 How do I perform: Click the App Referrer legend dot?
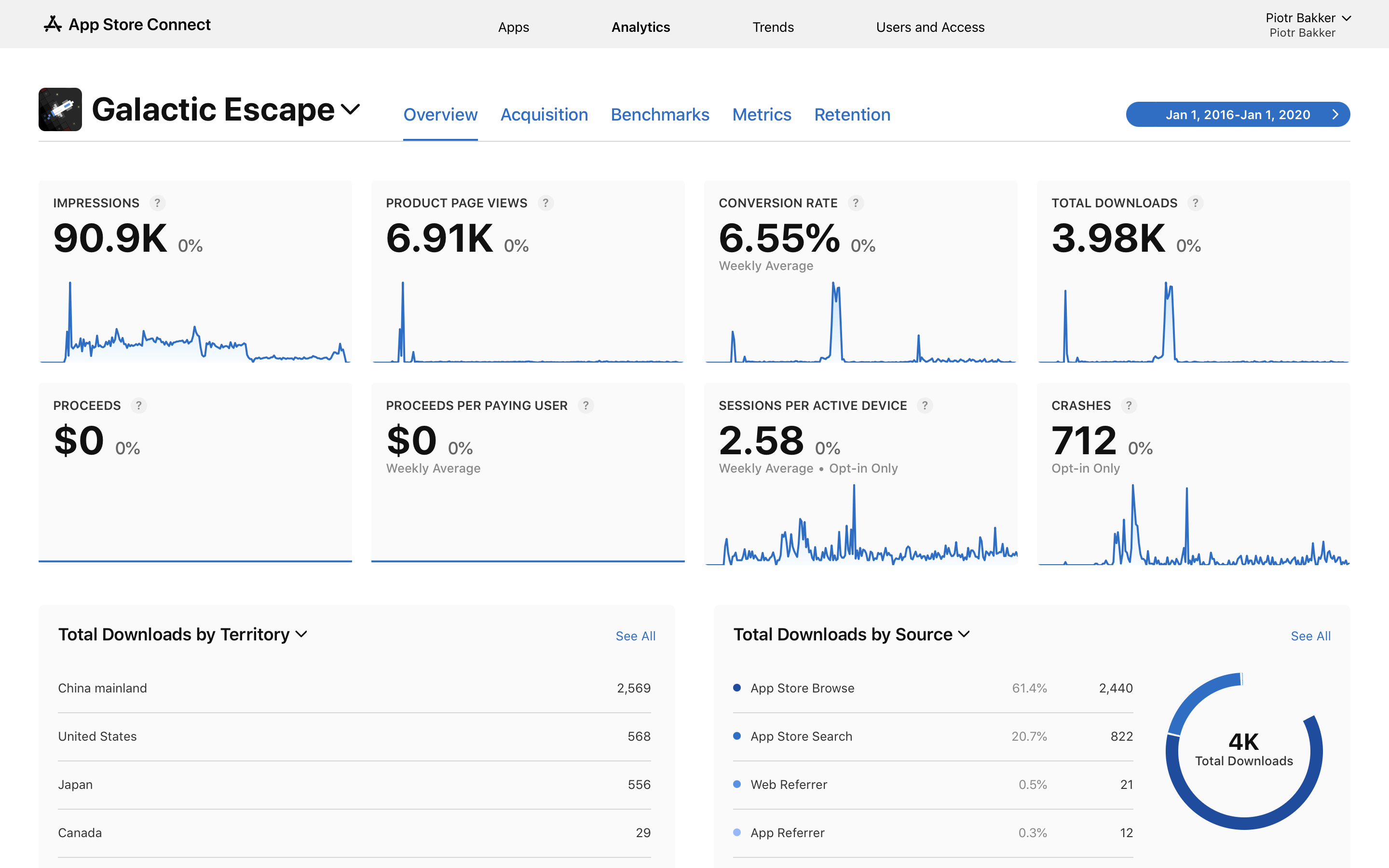(737, 832)
